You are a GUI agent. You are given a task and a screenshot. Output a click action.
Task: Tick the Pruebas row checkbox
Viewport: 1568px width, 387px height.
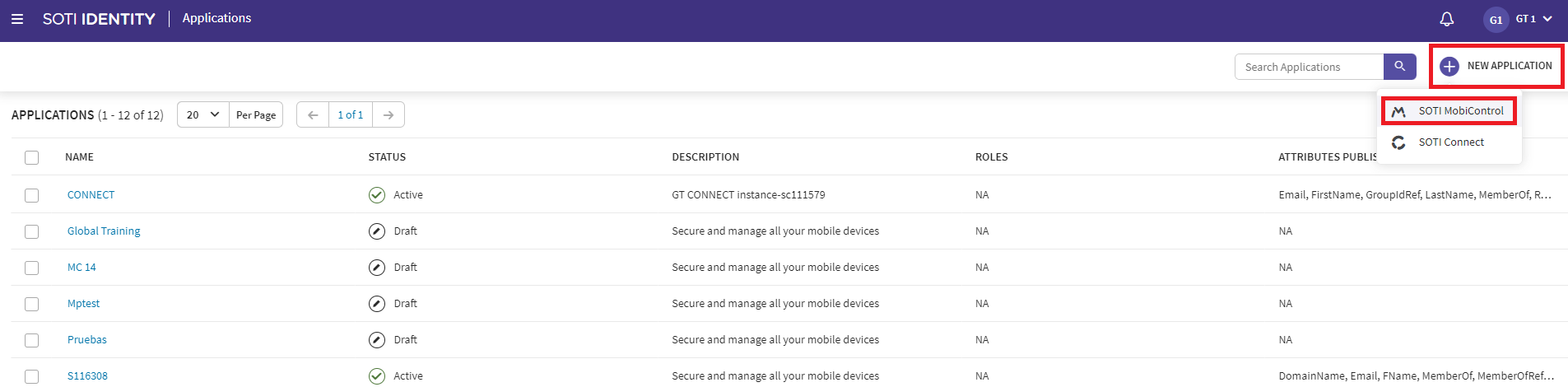tap(32, 340)
